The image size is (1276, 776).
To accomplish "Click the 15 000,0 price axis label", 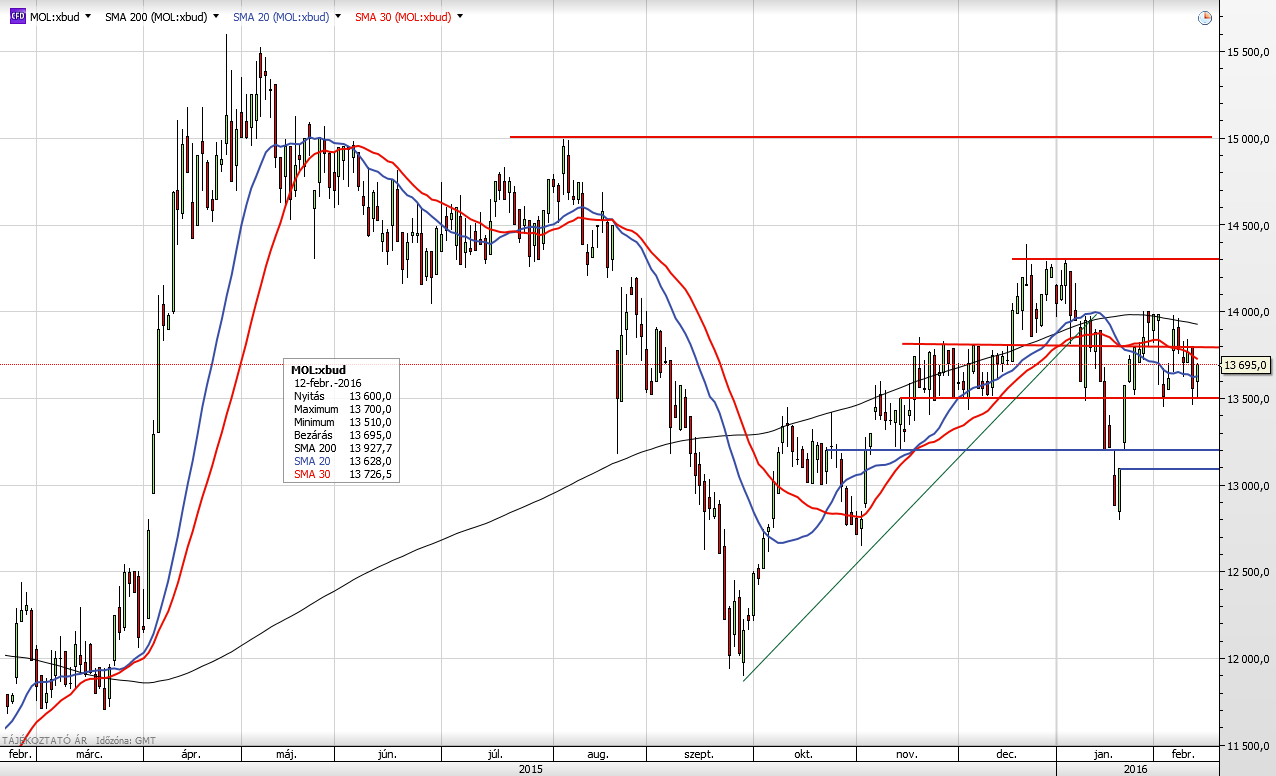I will [1250, 139].
